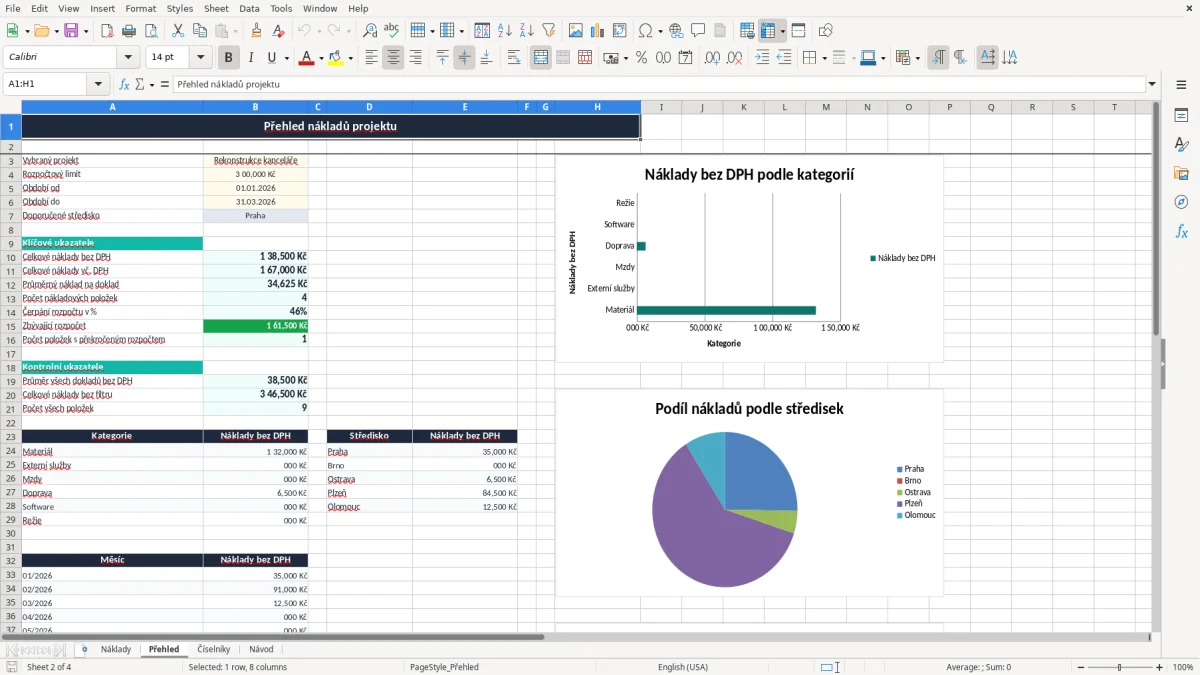Insert Hyperlink globe icon

pyautogui.click(x=676, y=31)
